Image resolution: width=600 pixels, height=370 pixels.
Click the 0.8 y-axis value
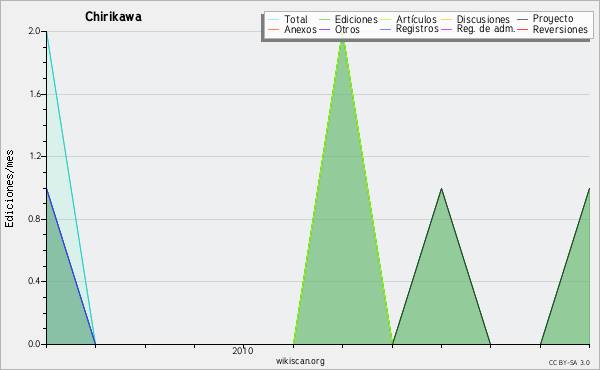[34, 219]
